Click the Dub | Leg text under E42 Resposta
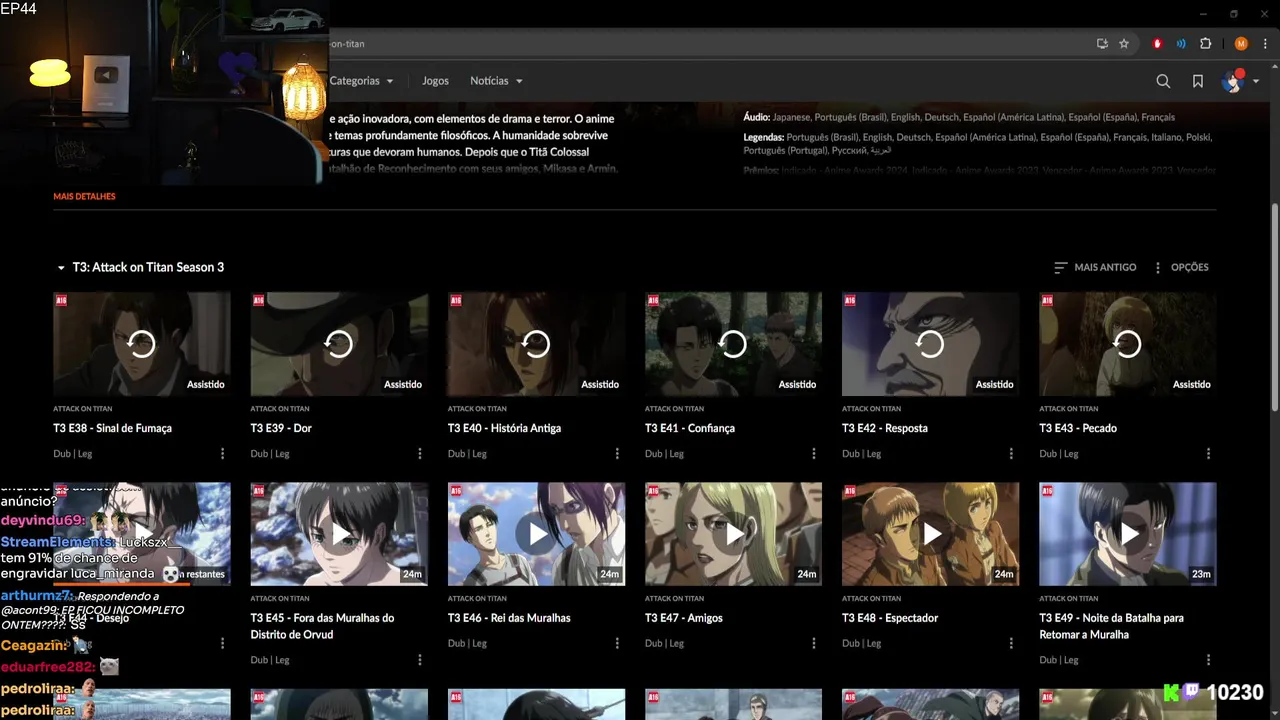The width and height of the screenshot is (1280, 720). [x=861, y=454]
